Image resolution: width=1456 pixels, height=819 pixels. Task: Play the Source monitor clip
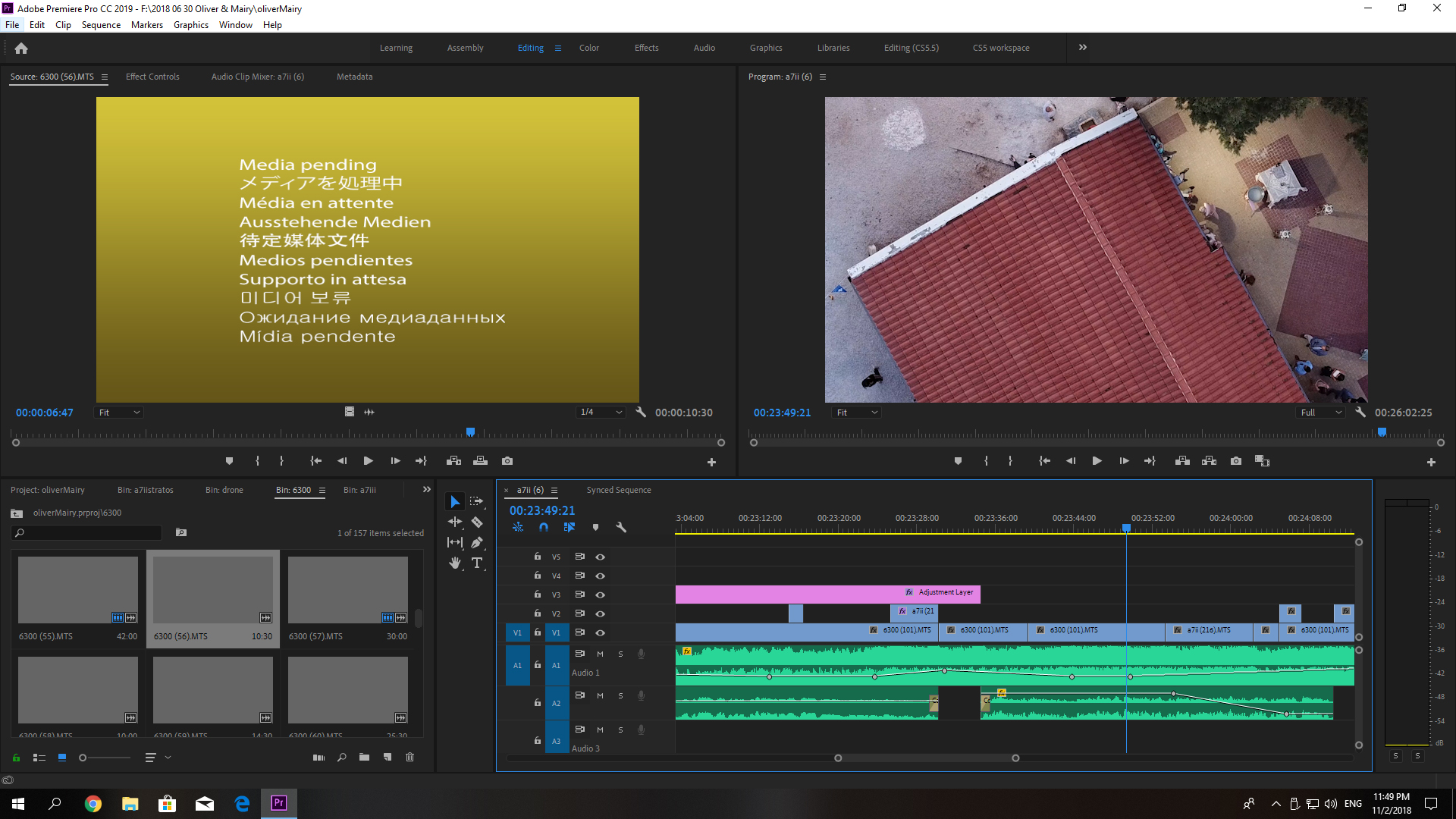point(368,461)
